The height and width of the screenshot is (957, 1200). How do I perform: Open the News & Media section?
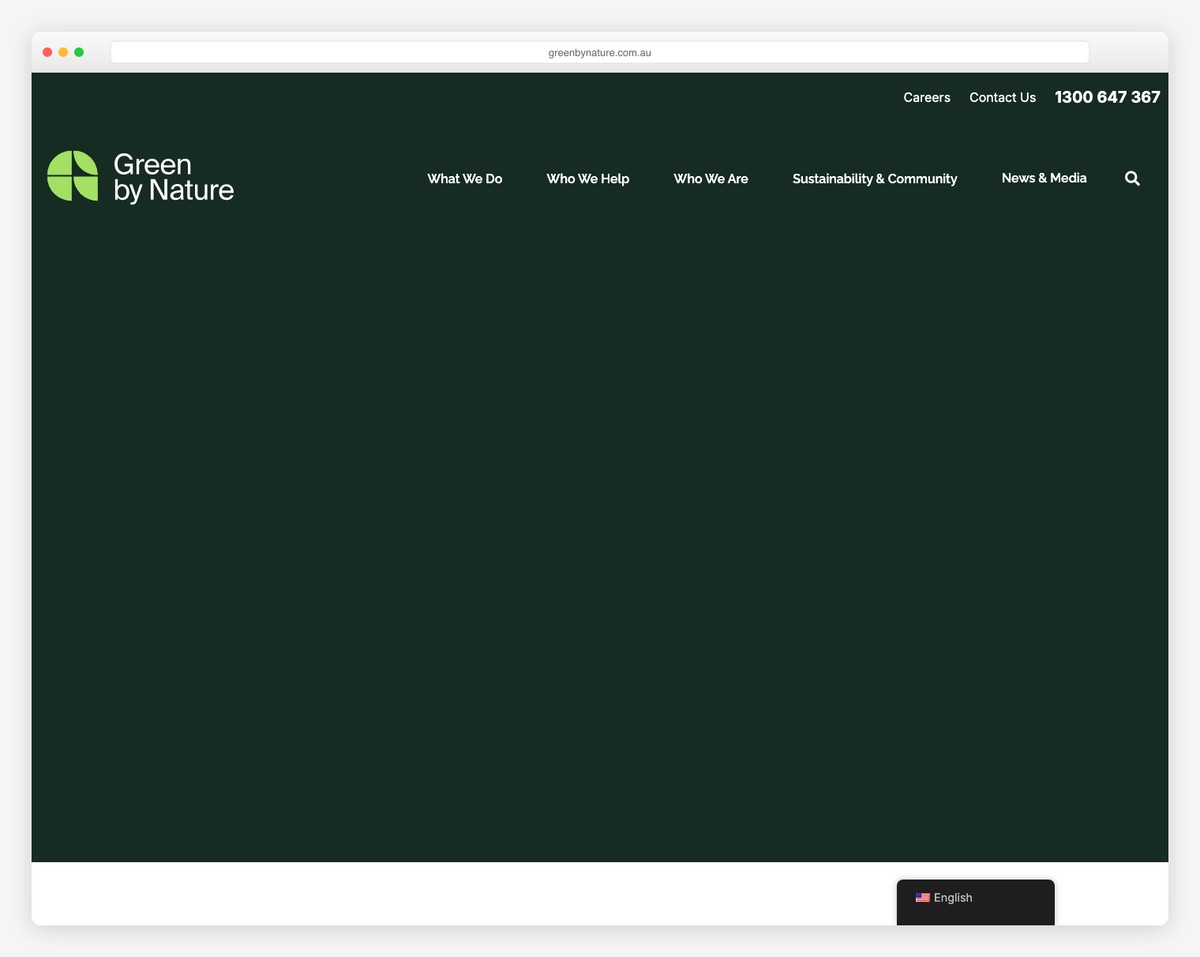1043,178
